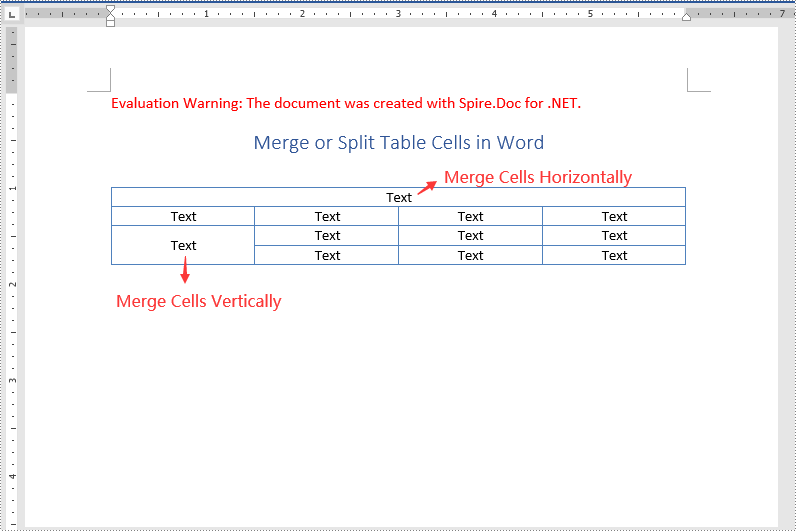Click third row, fourth column 'Text' cell
The width and height of the screenshot is (796, 531).
614,236
